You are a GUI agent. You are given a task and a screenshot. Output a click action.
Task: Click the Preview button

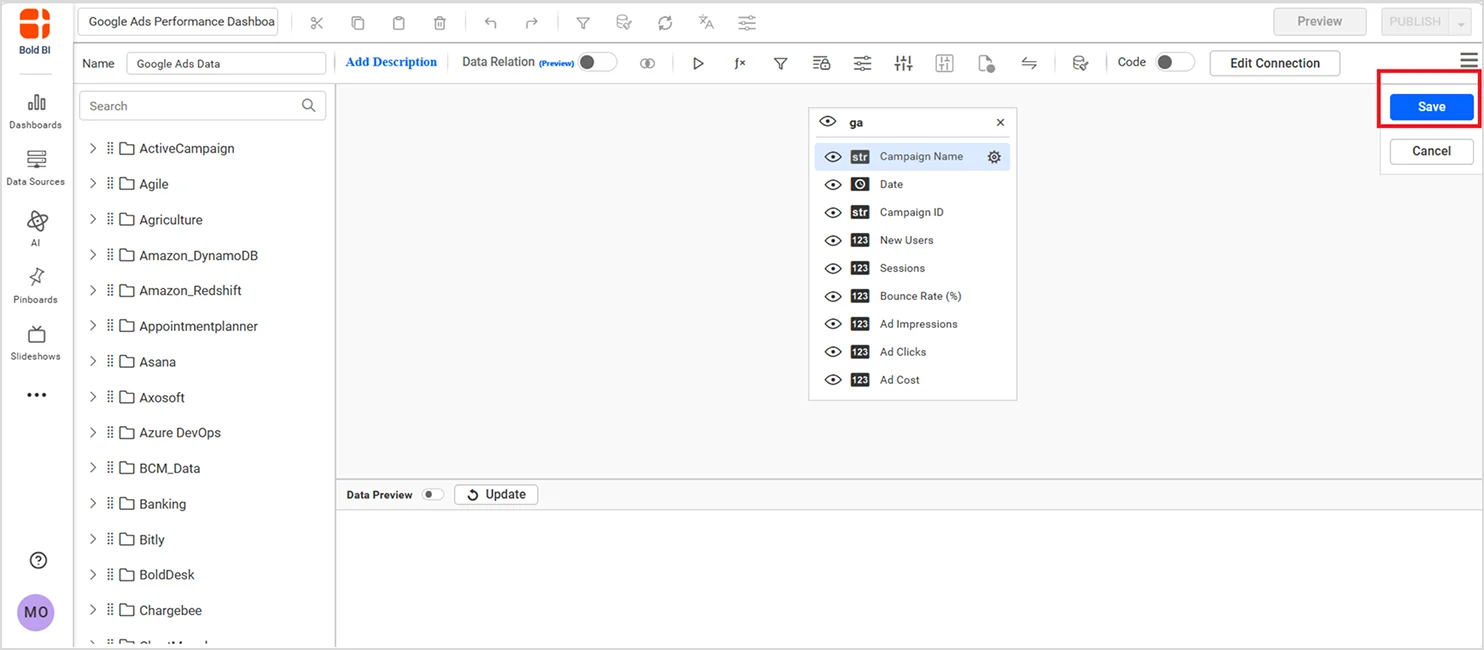coord(1319,22)
